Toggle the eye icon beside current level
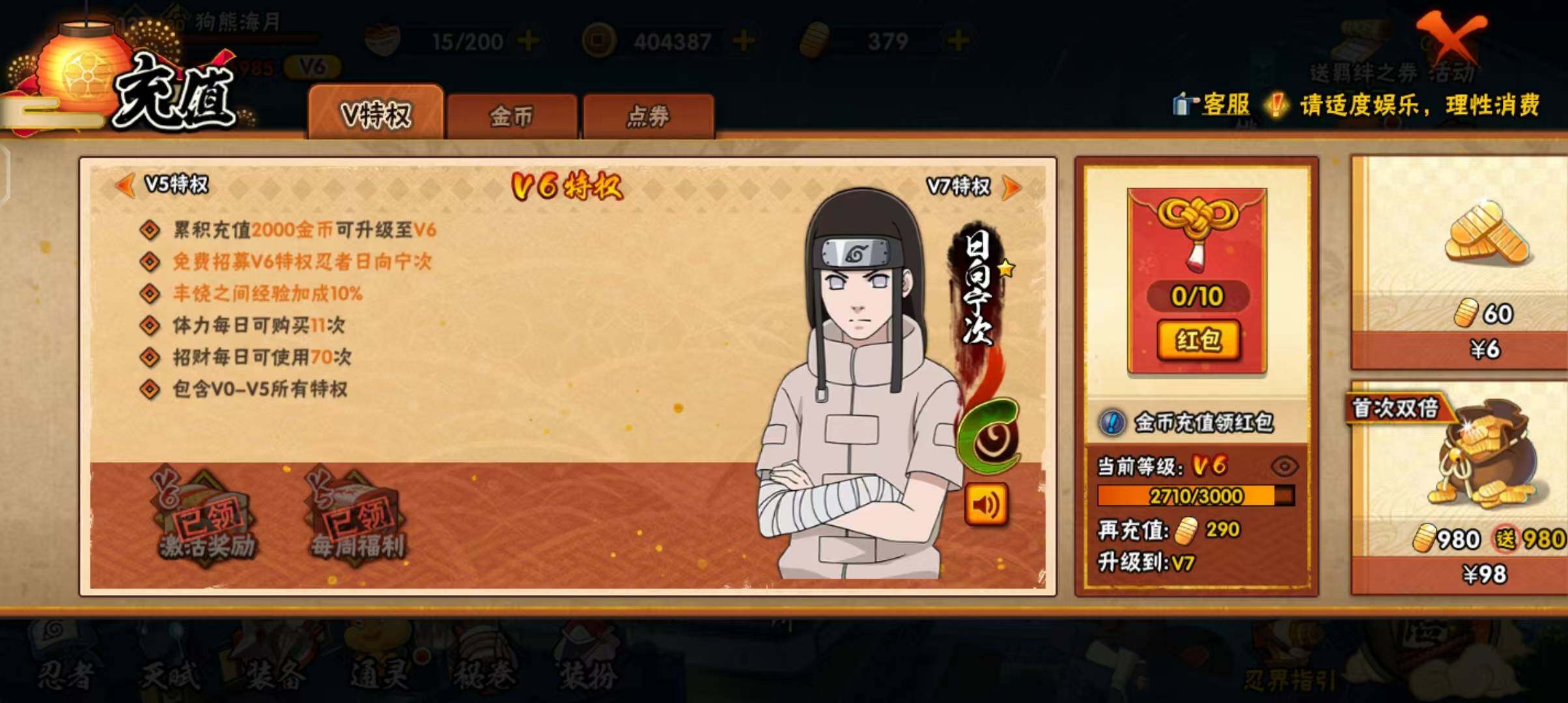 (x=1284, y=466)
